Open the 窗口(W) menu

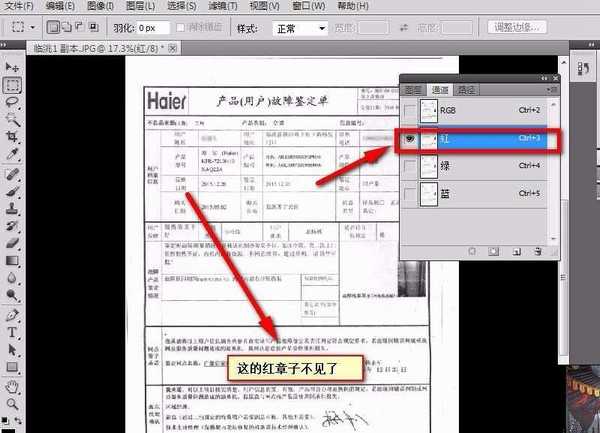click(308, 6)
